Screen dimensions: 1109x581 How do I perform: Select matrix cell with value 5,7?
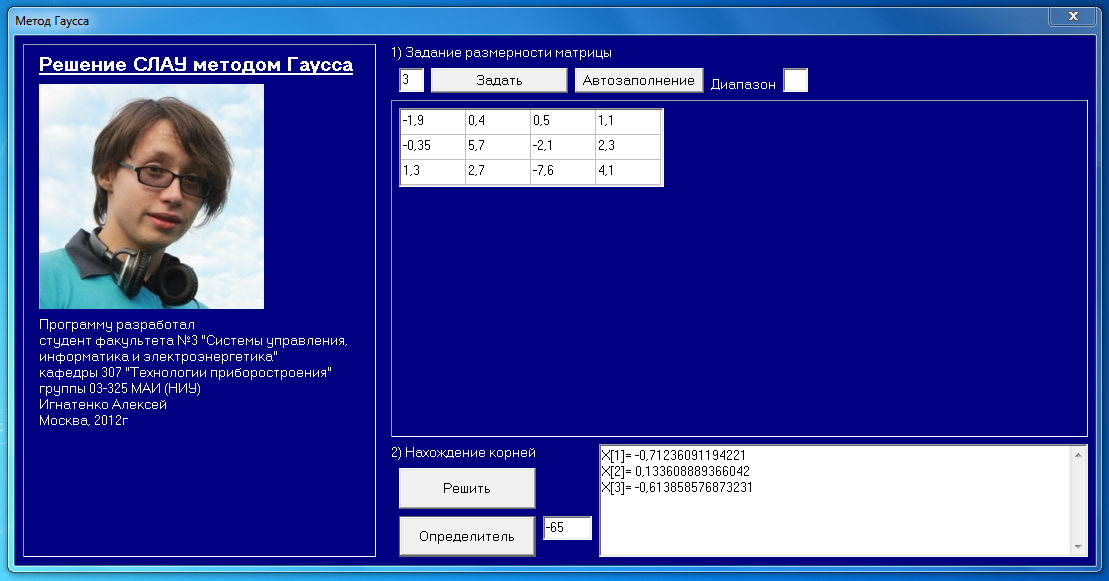coord(498,146)
